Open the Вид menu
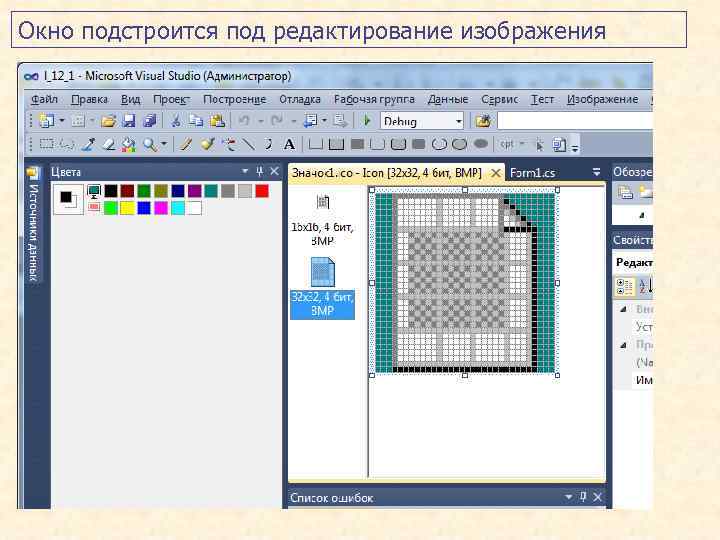 (x=130, y=99)
